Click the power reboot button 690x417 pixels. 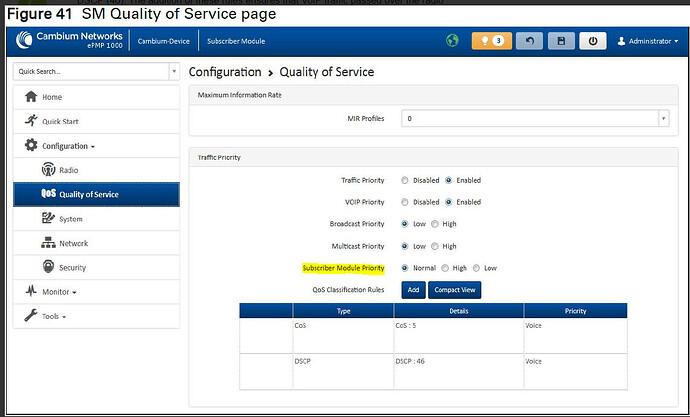[593, 41]
